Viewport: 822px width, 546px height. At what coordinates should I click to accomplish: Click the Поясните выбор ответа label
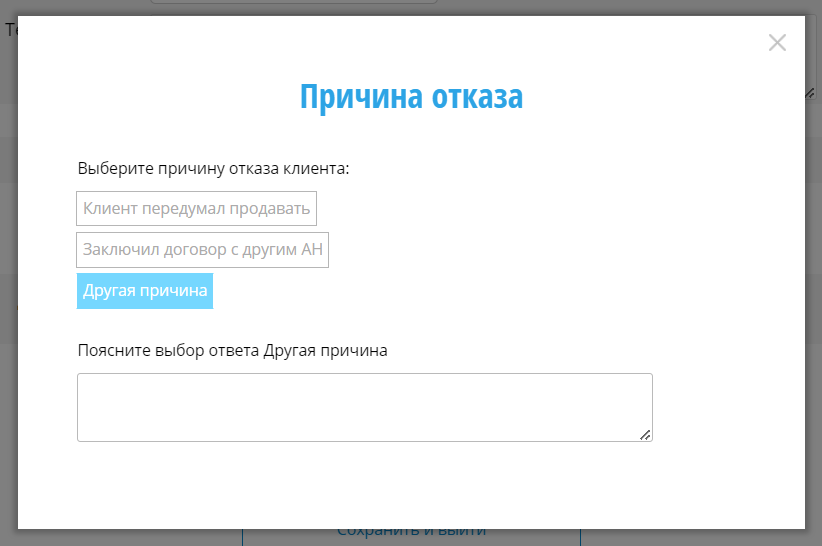232,350
